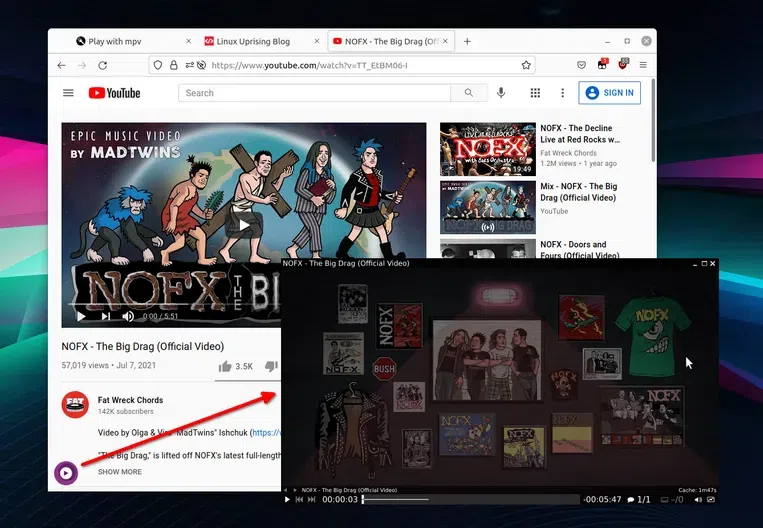Open uBlock Origin shield extension
Screen dimensions: 763x528
(623, 64)
